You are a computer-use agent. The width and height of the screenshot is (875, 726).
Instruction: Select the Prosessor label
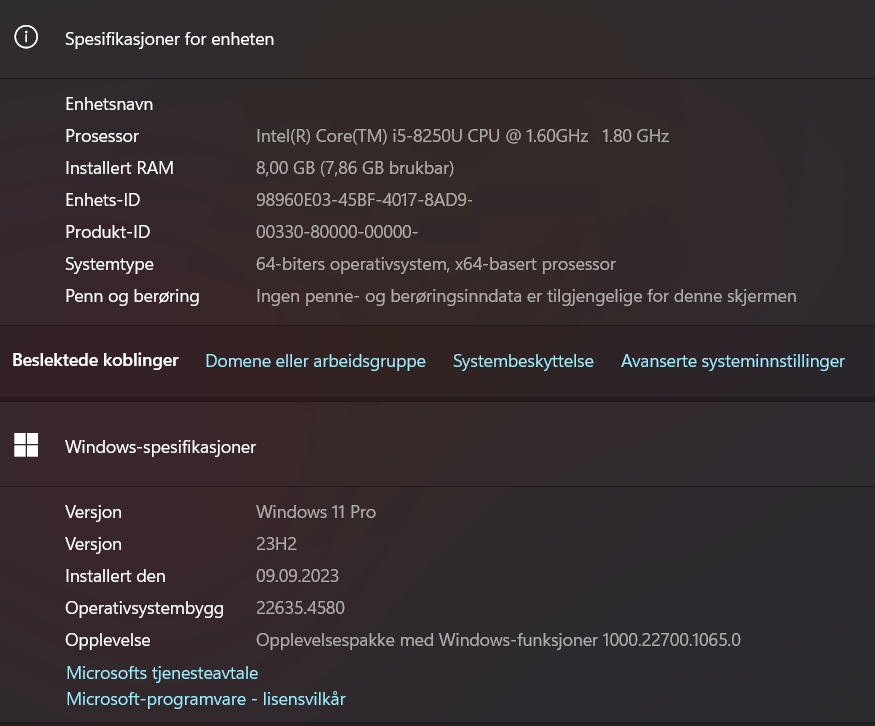102,136
